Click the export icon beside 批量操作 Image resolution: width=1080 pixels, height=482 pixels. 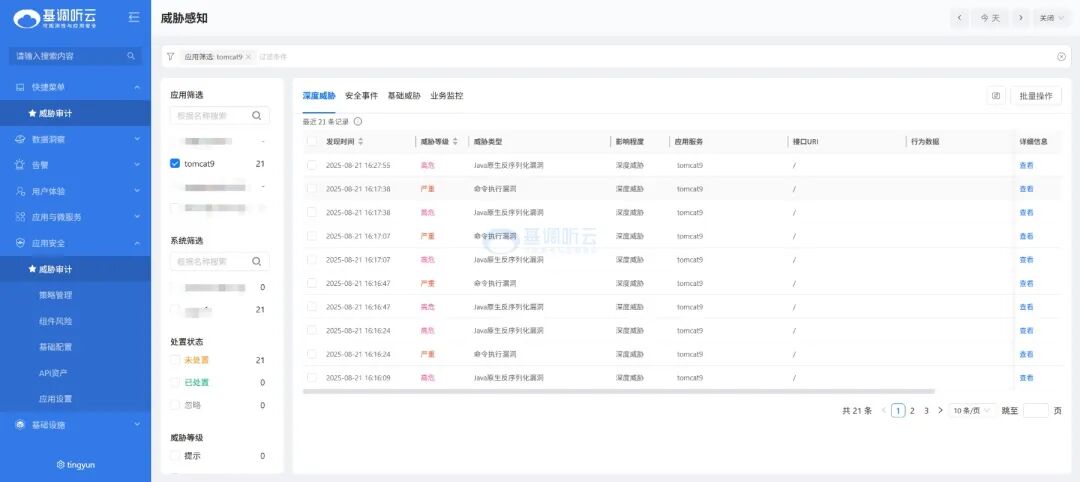(995, 96)
